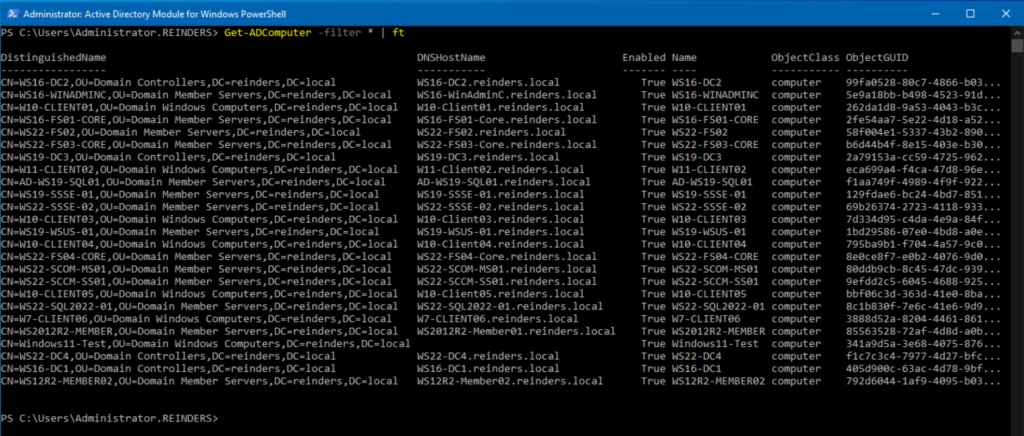Viewport: 1024px width, 436px height.
Task: Select AD-WS19-SQL01.reinders.local host name
Action: [504, 181]
